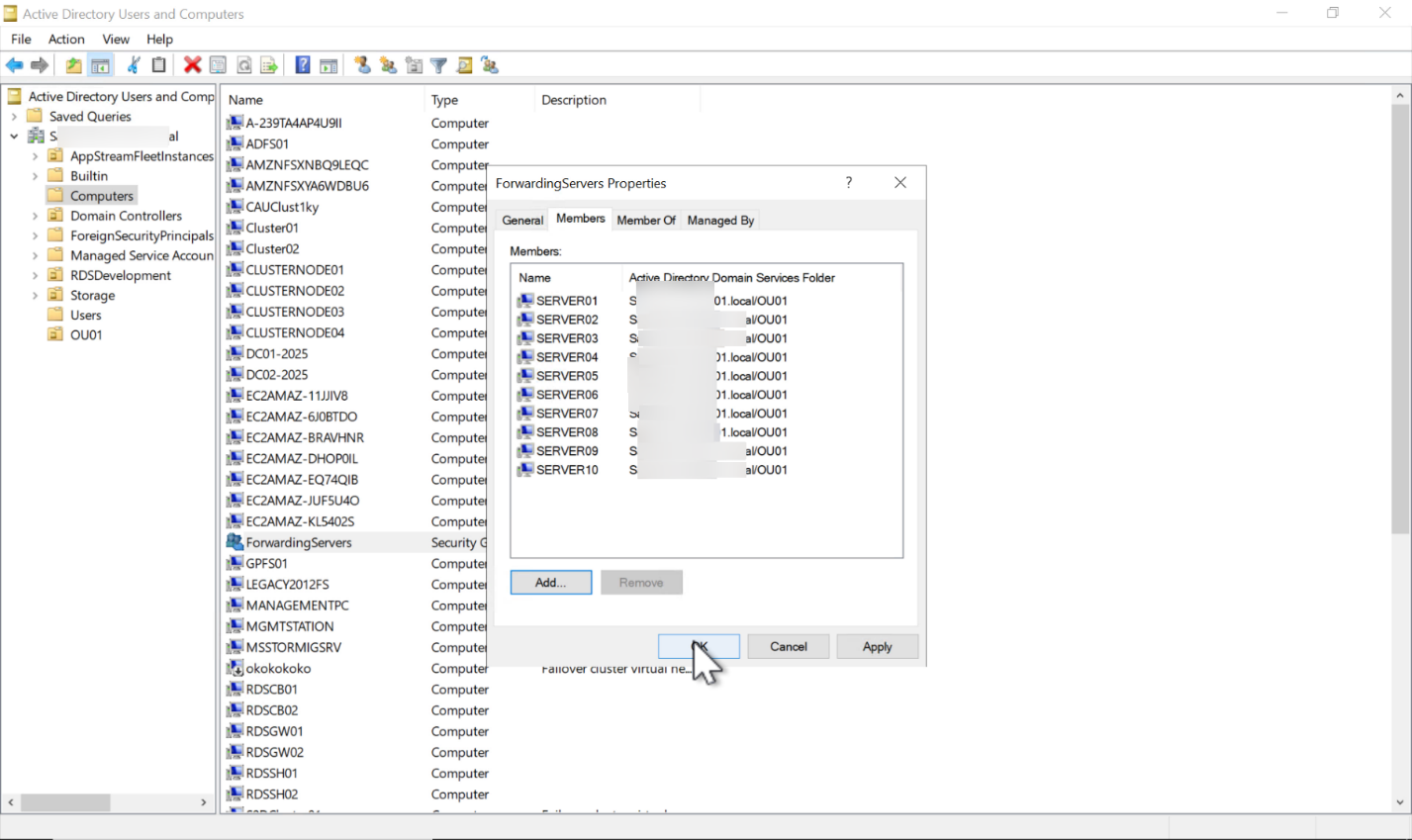This screenshot has width=1412, height=840.
Task: Open the Managed By tab
Action: 720,220
